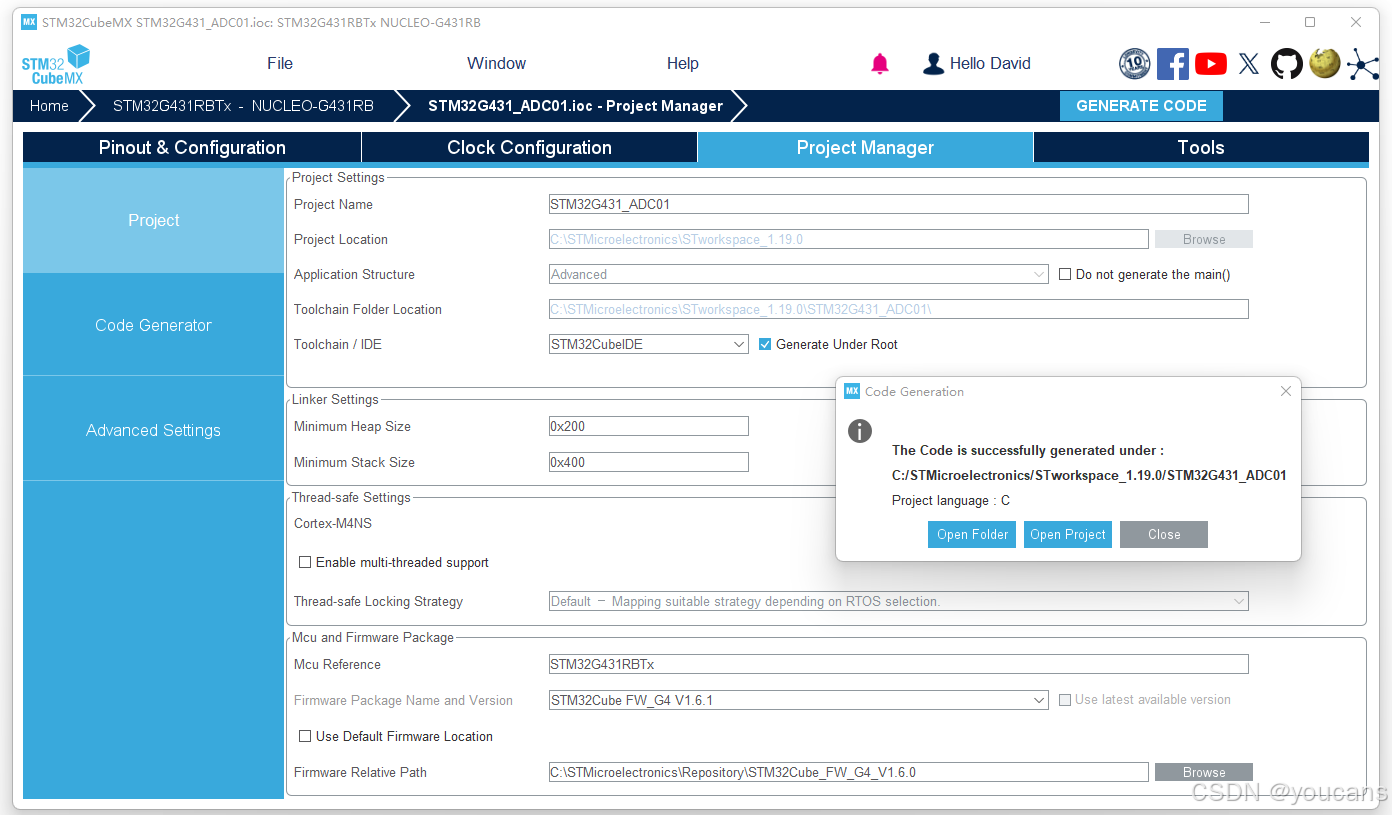Open the Code Generator side tab
Image resolution: width=1392 pixels, height=815 pixels.
click(154, 325)
